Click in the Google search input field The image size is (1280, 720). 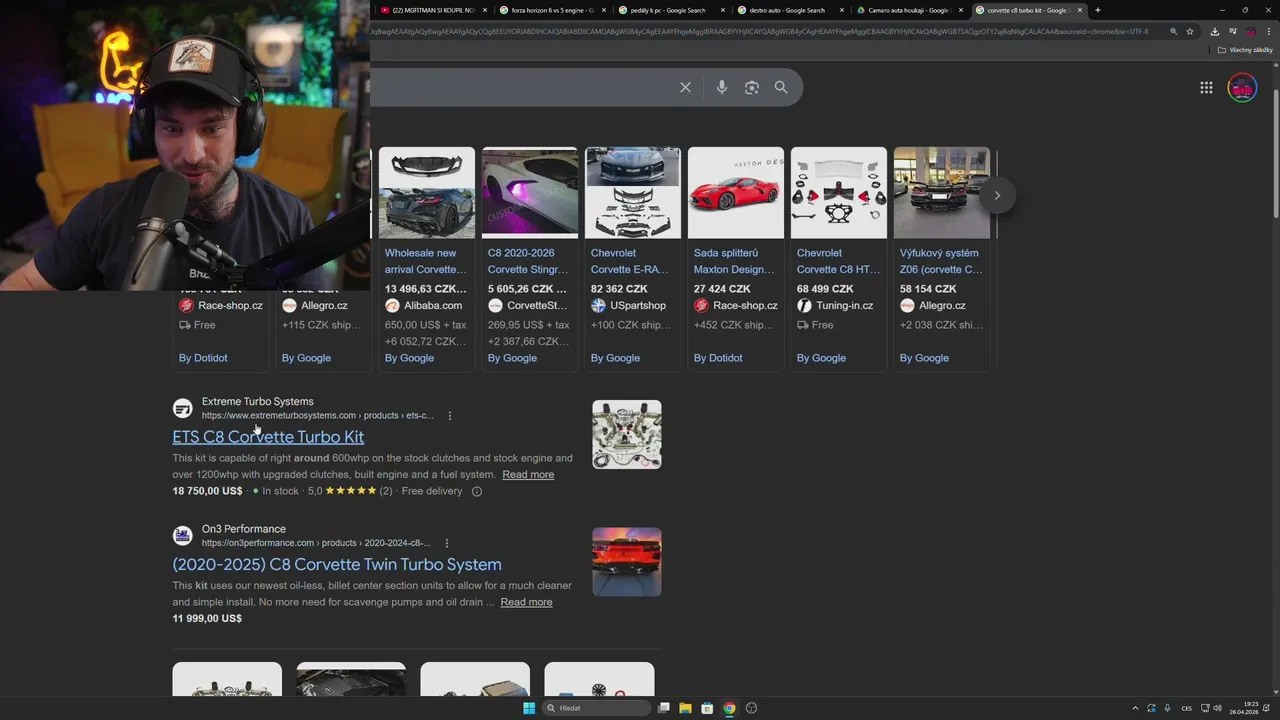520,88
